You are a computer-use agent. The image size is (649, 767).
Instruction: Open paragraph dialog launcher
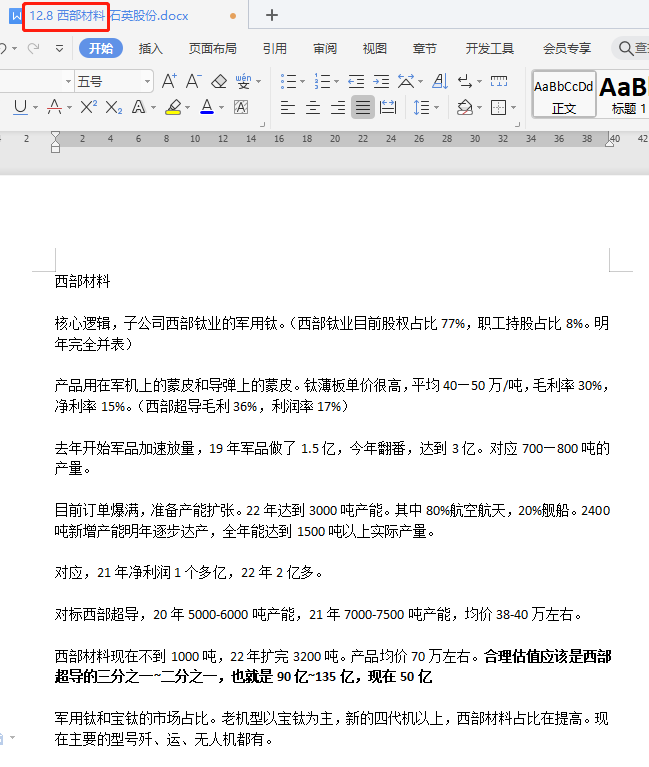tap(517, 125)
